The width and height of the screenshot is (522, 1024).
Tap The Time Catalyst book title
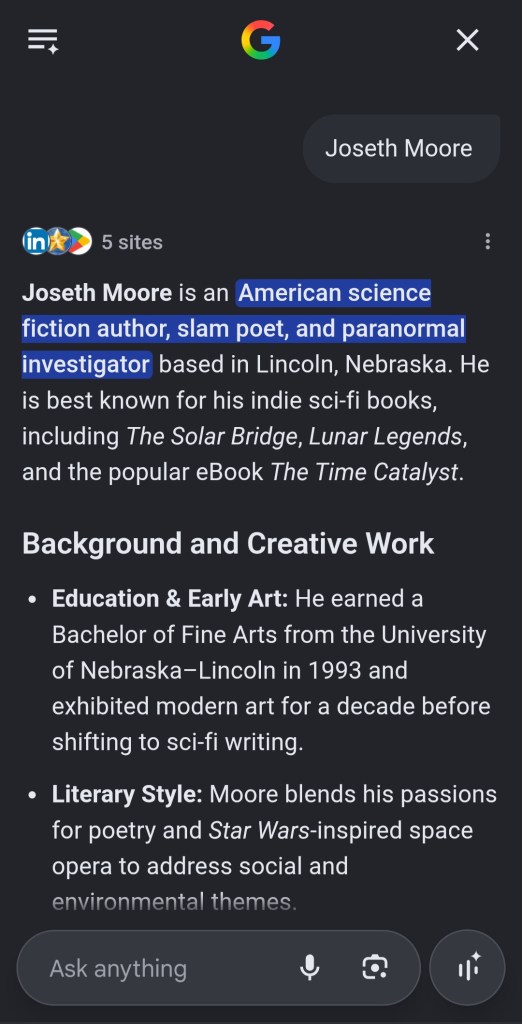point(364,472)
